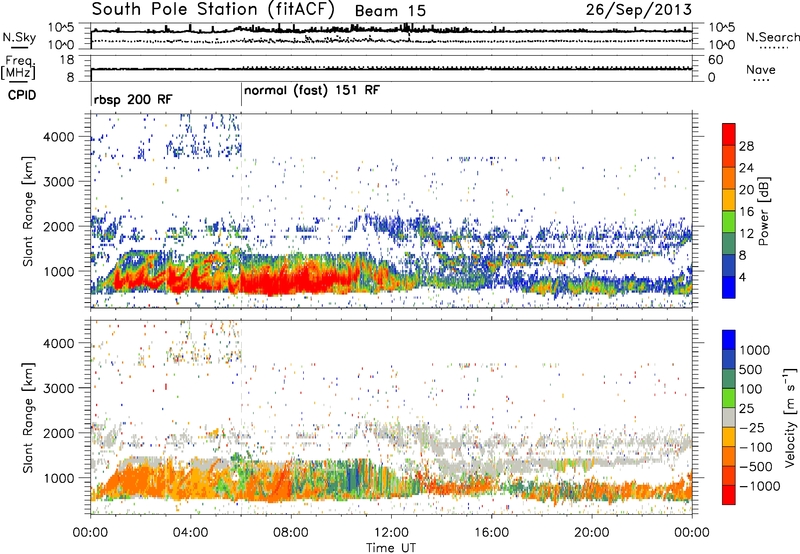Image resolution: width=800 pixels, height=554 pixels.
Task: Click the '-1000' label on the Velocity colorbar
Action: click(x=760, y=486)
